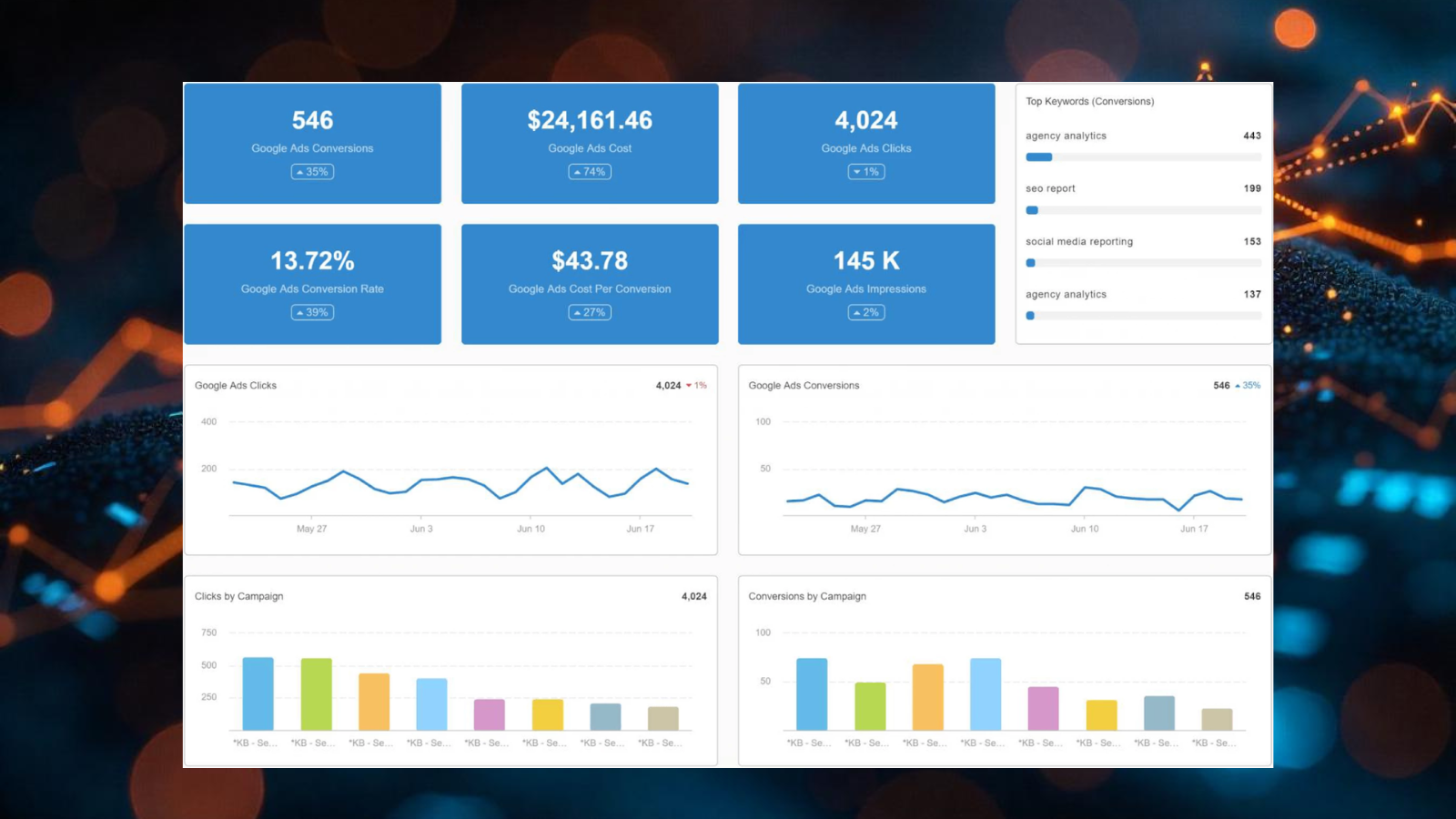Click the Clicks by Campaign chart title
Screen dimensions: 1456x819
tap(238, 596)
